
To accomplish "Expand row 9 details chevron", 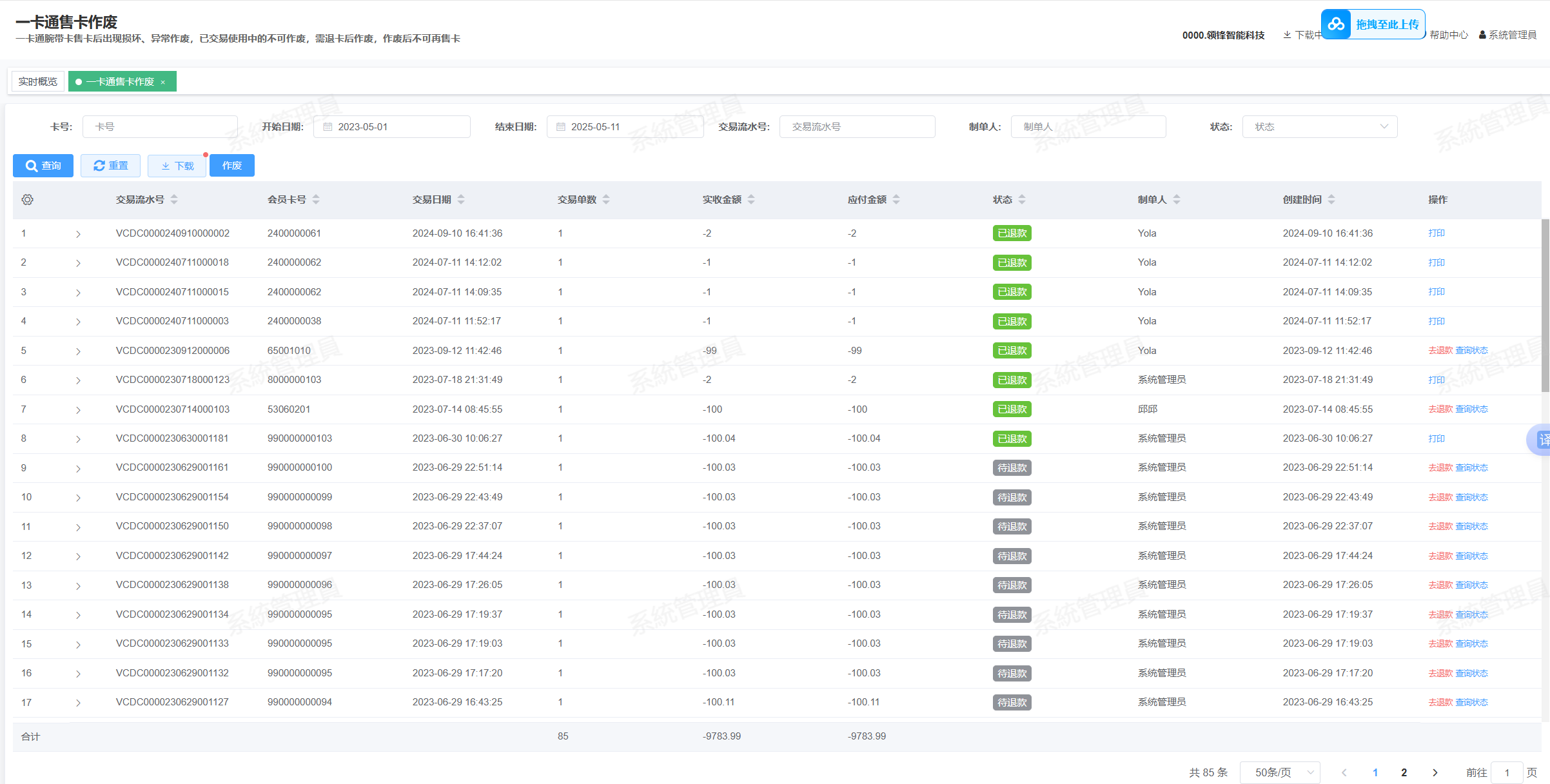I will (78, 469).
